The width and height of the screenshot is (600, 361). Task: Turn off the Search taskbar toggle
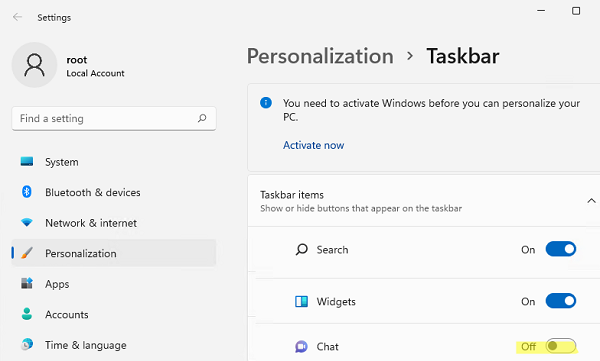click(561, 249)
